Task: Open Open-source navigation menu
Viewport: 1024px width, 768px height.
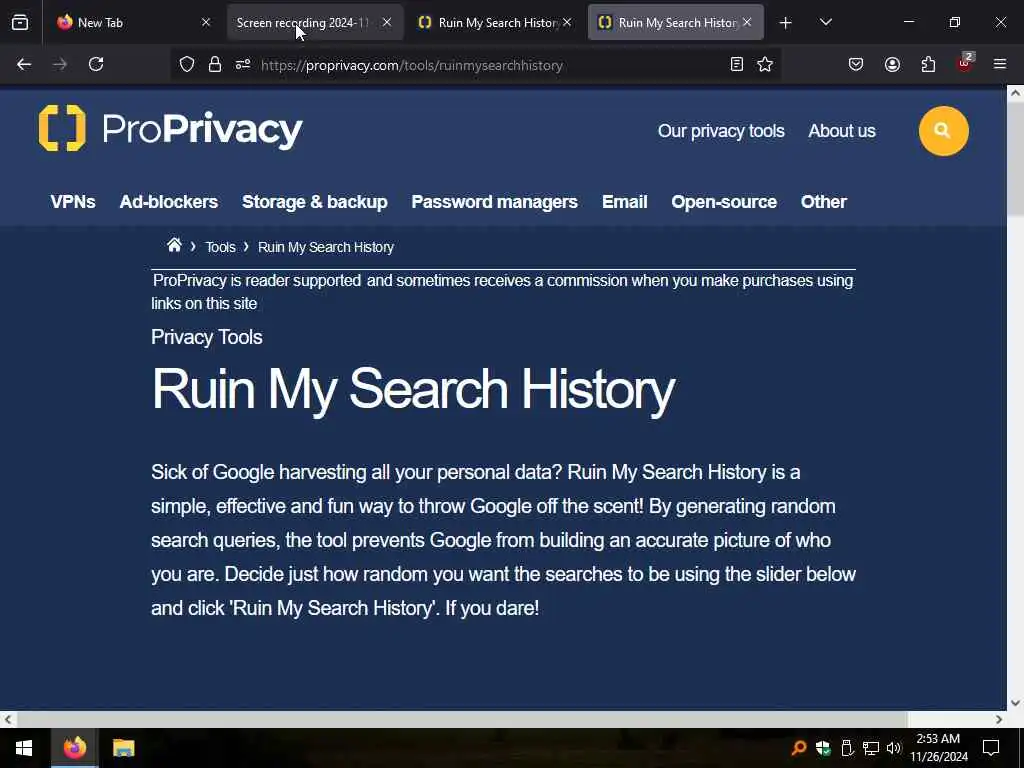Action: [724, 202]
